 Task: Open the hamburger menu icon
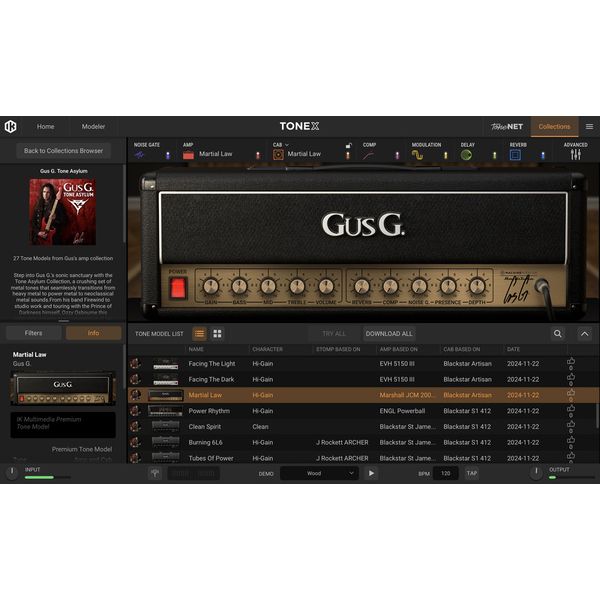coord(589,126)
